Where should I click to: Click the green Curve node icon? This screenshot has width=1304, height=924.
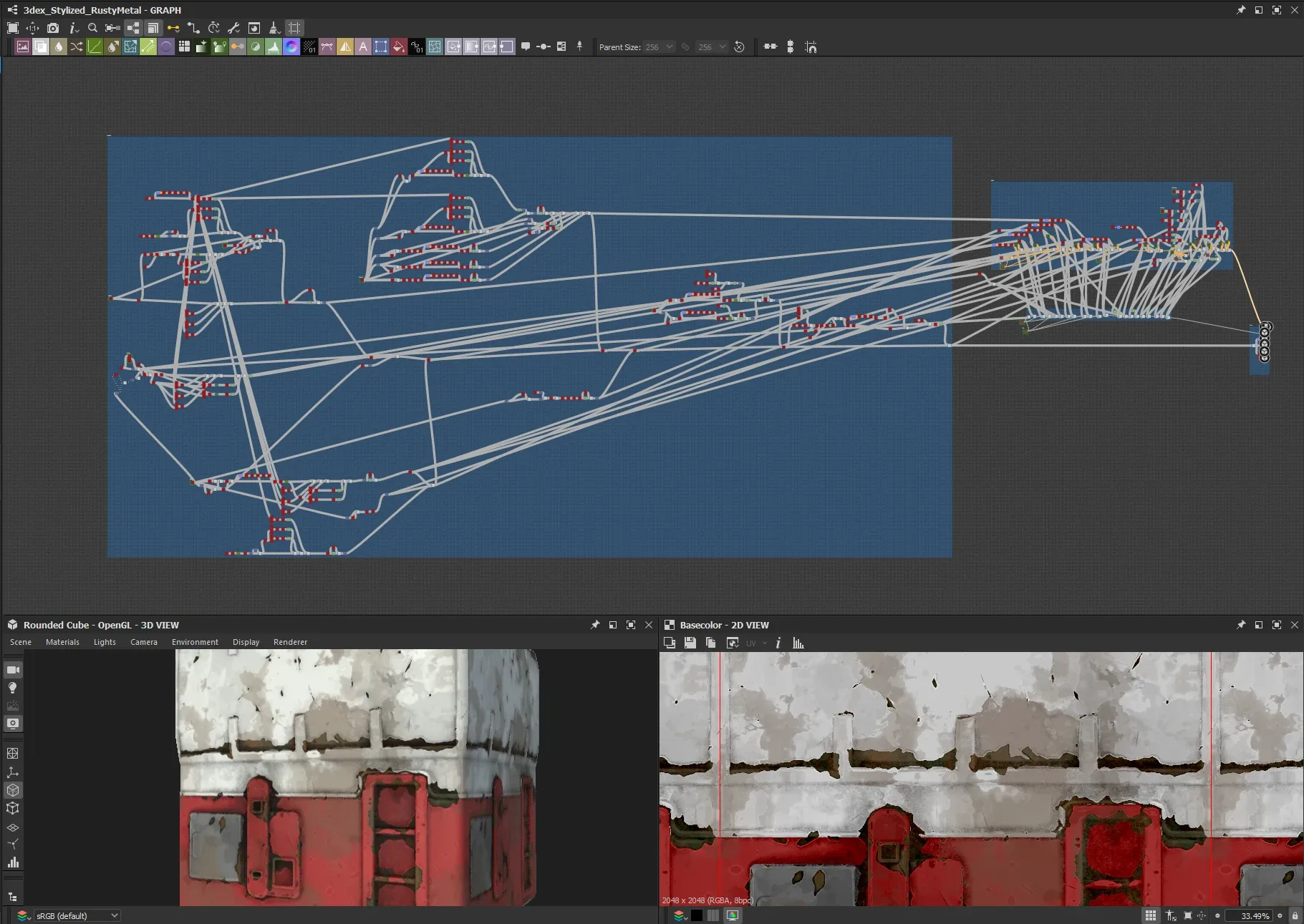(95, 47)
